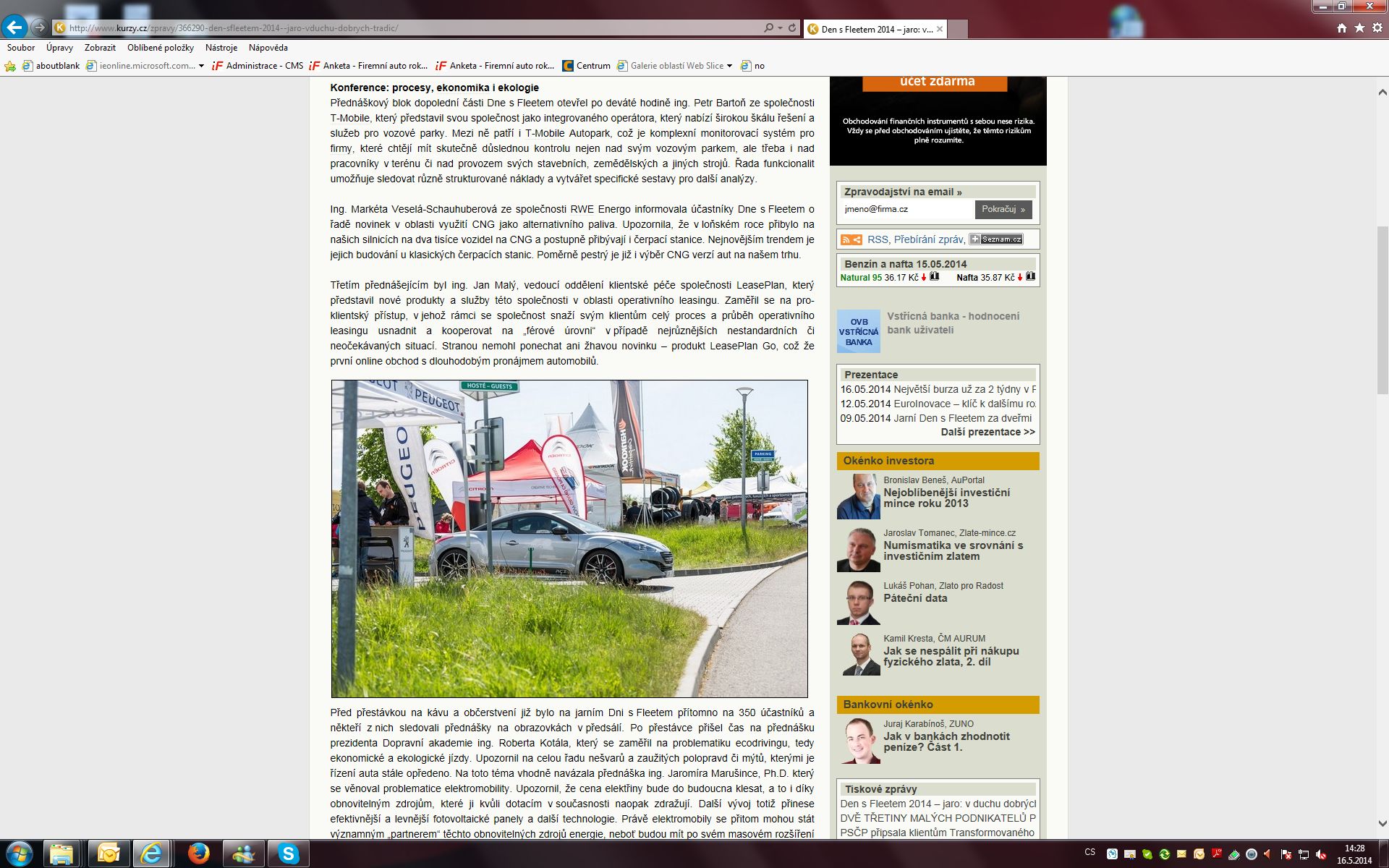Refresh the page with the reload icon
Screen dimensions: 1389x868
point(792,28)
